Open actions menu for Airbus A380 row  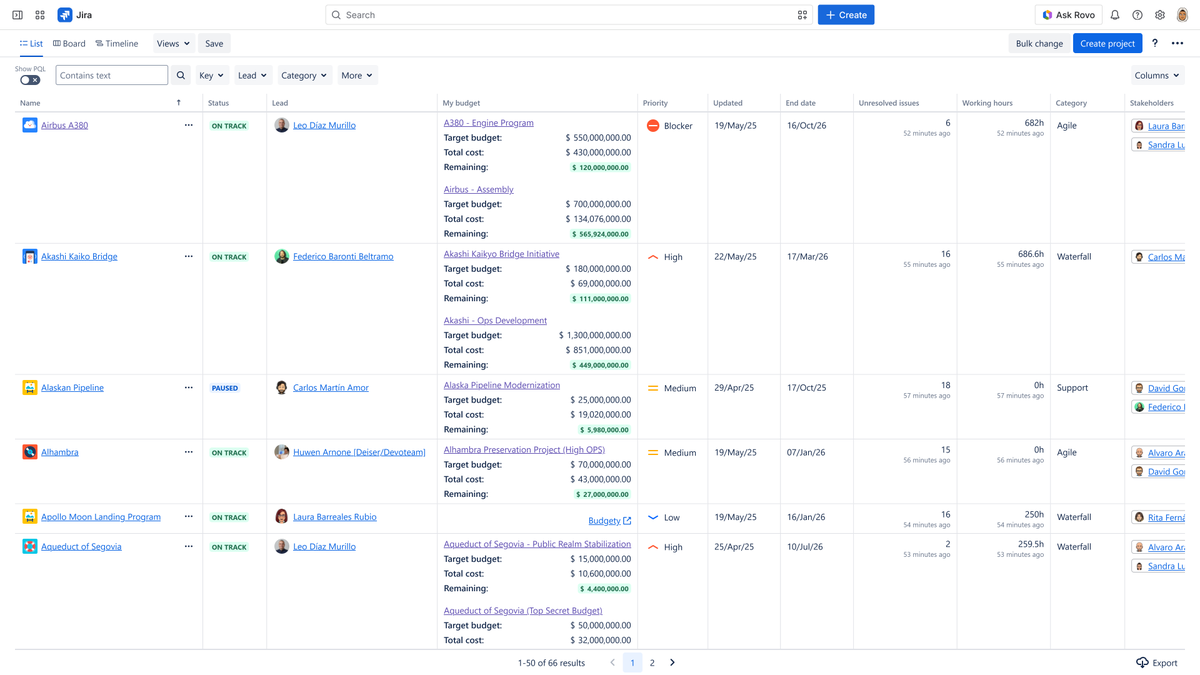188,125
